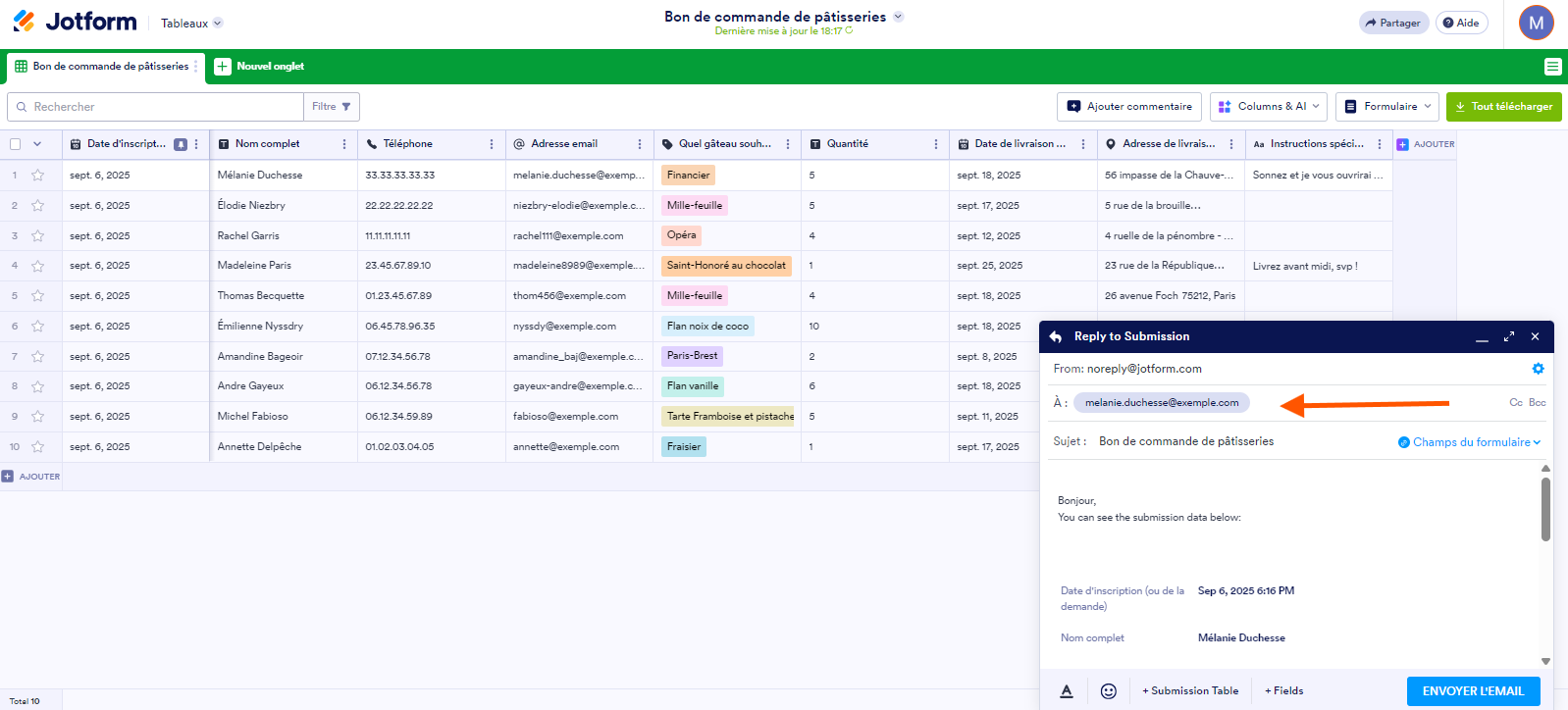Click the user avatar icon
Image resolution: width=1568 pixels, height=710 pixels.
point(1536,23)
